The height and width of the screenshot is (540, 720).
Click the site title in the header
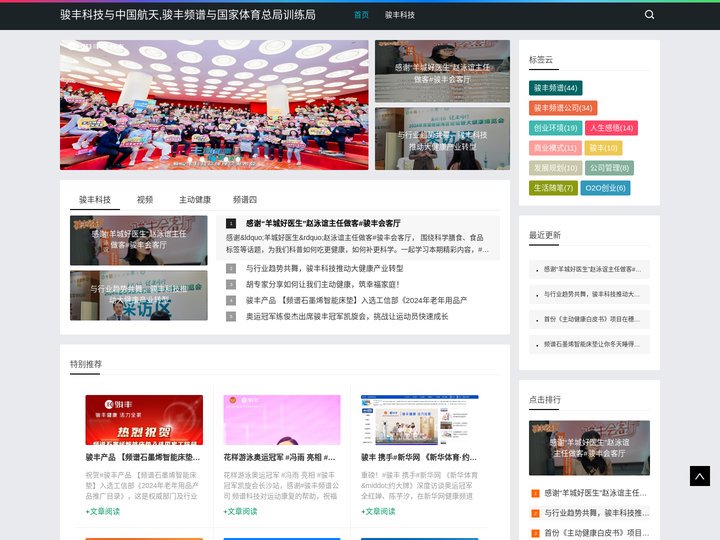(188, 15)
